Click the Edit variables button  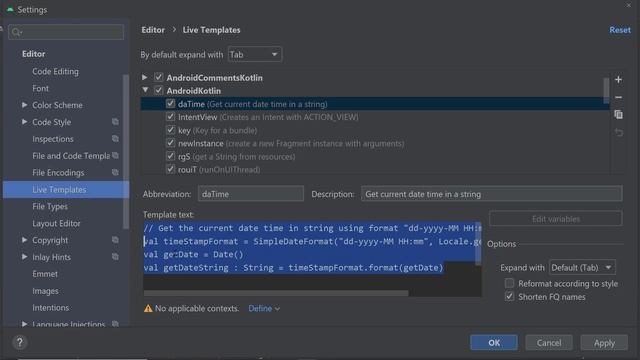coord(556,219)
